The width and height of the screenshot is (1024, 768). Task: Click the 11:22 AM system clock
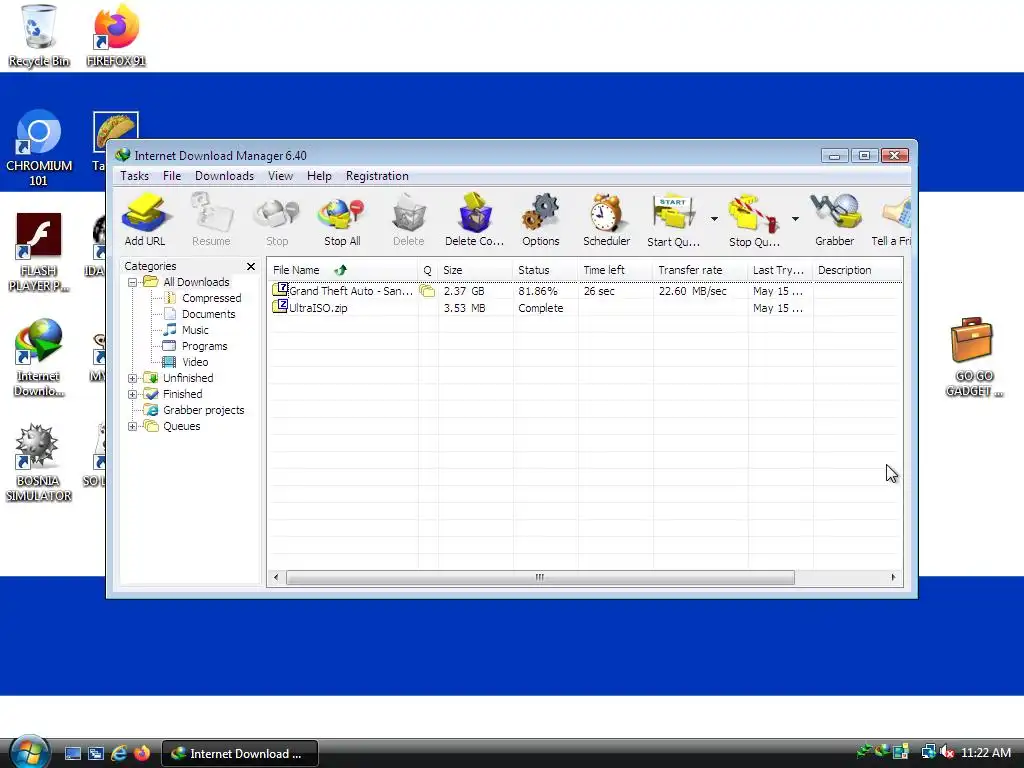click(x=986, y=752)
